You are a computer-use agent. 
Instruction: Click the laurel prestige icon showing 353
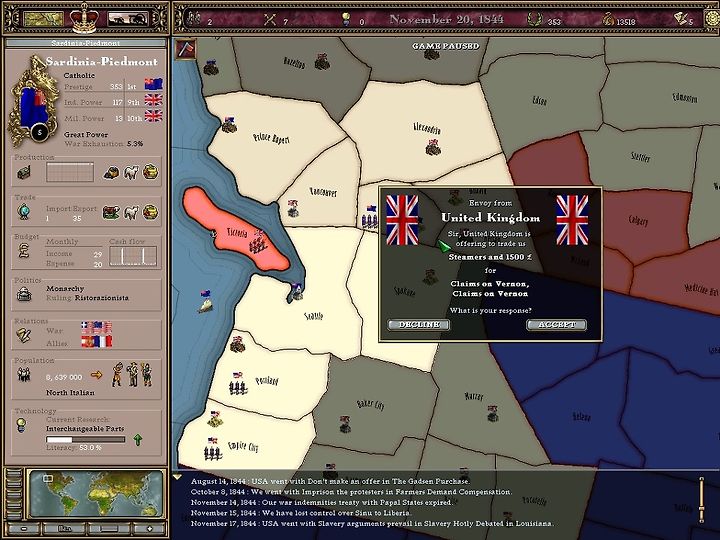tap(534, 19)
